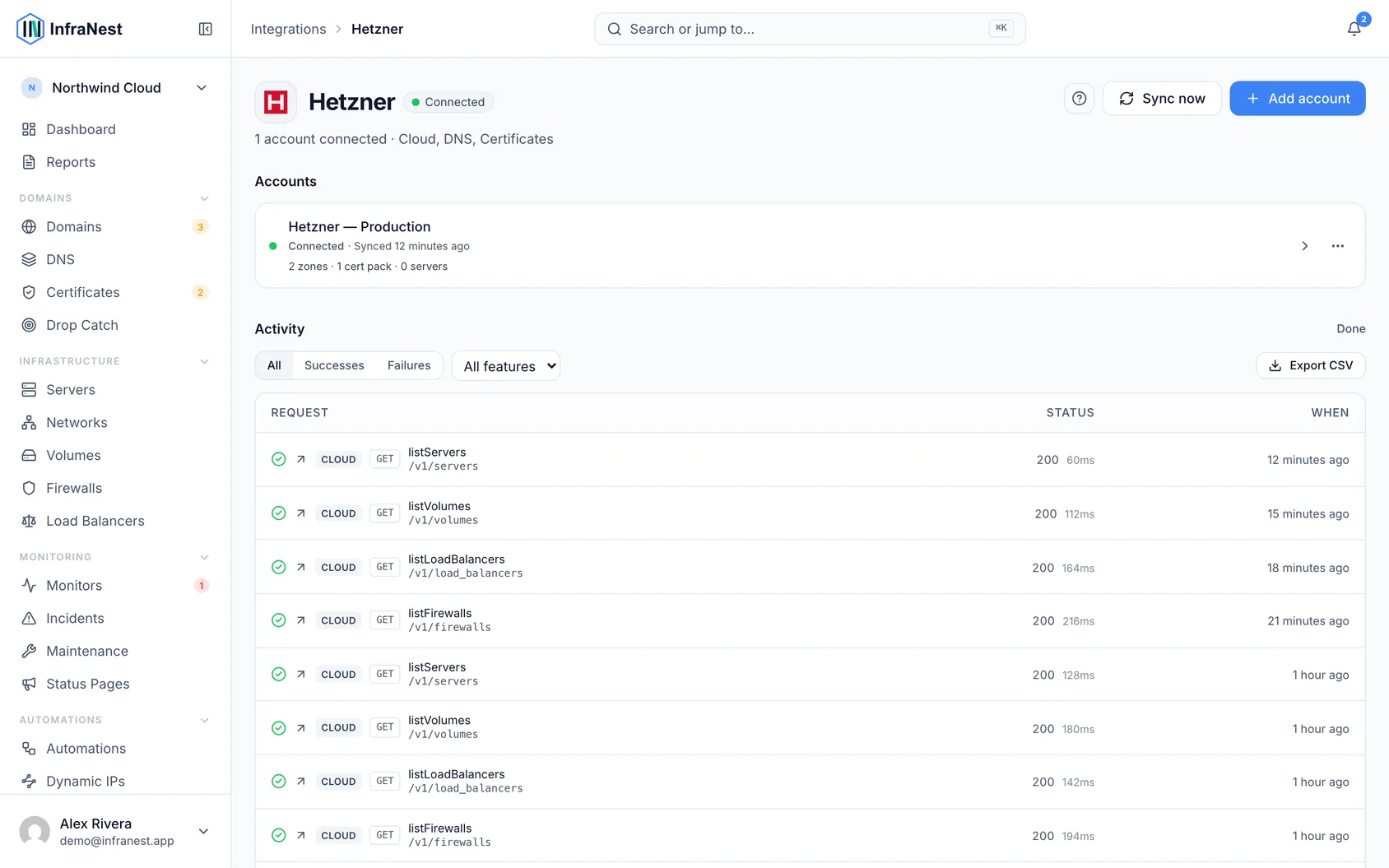Open Dynamic IPs icon
Viewport: 1389px width, 868px height.
tap(29, 781)
